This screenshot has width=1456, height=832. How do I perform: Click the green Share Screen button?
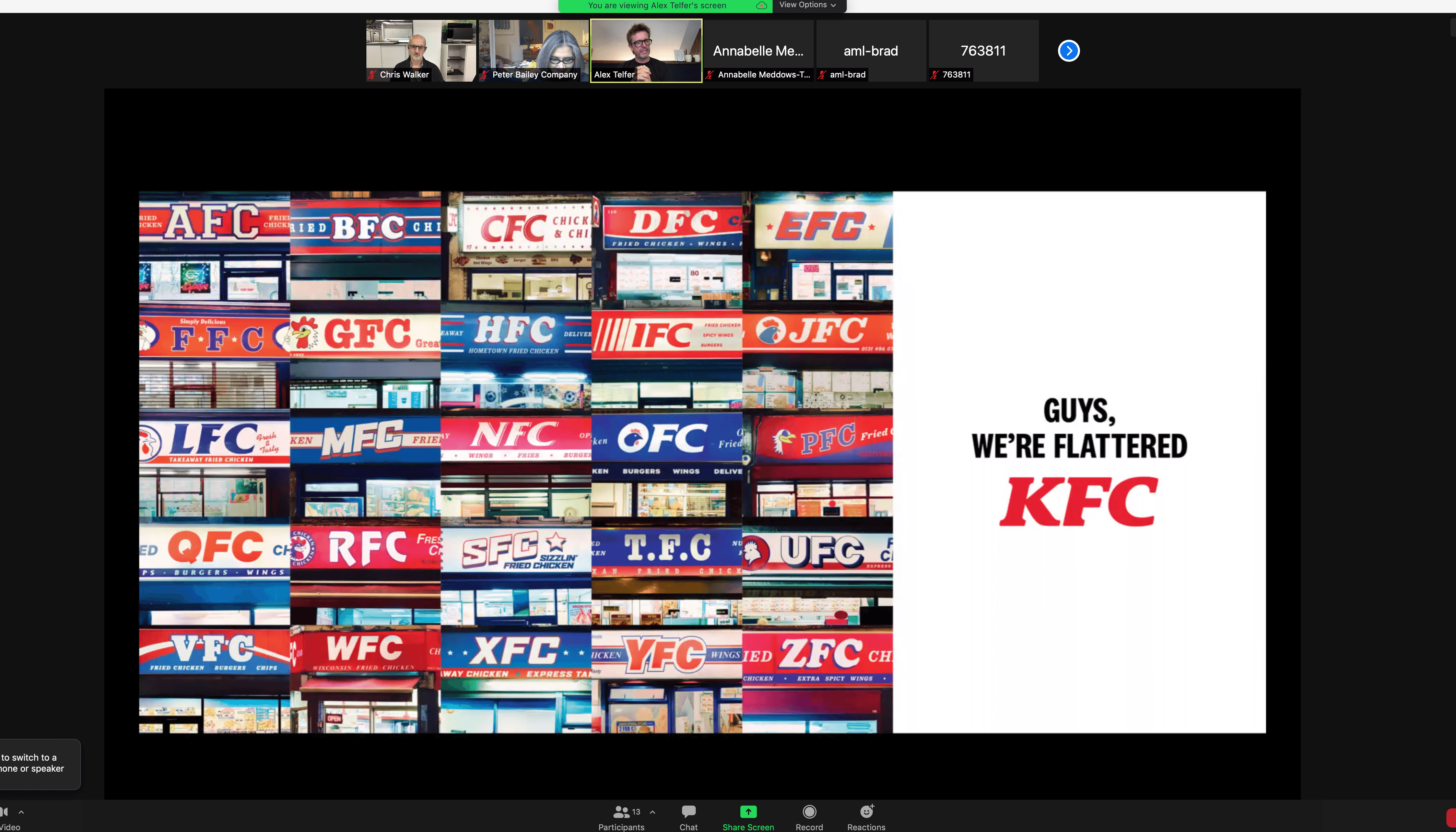point(748,818)
